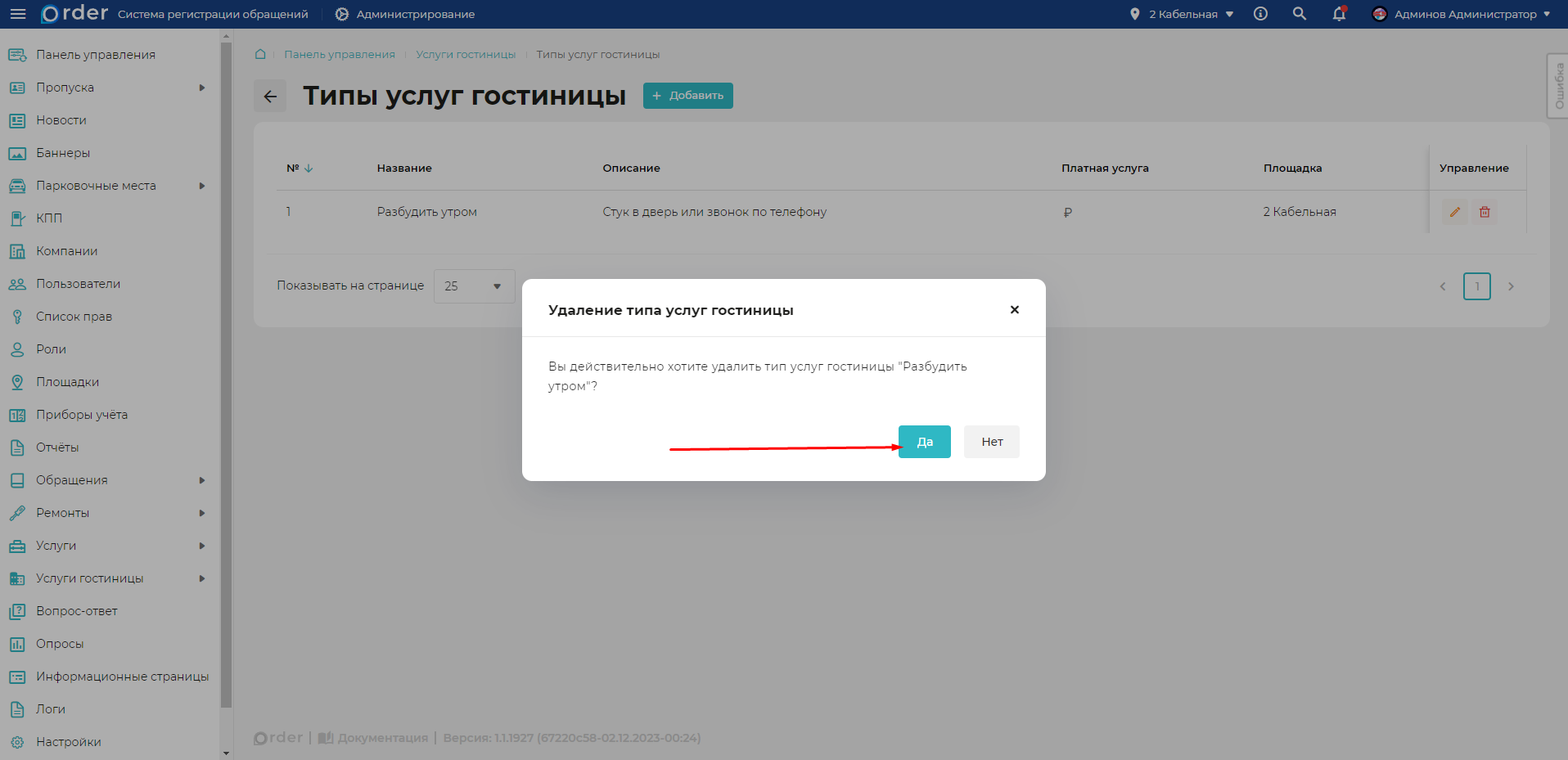Image resolution: width=1568 pixels, height=760 pixels.
Task: Click the Площадки sidebar icon
Action: [17, 382]
